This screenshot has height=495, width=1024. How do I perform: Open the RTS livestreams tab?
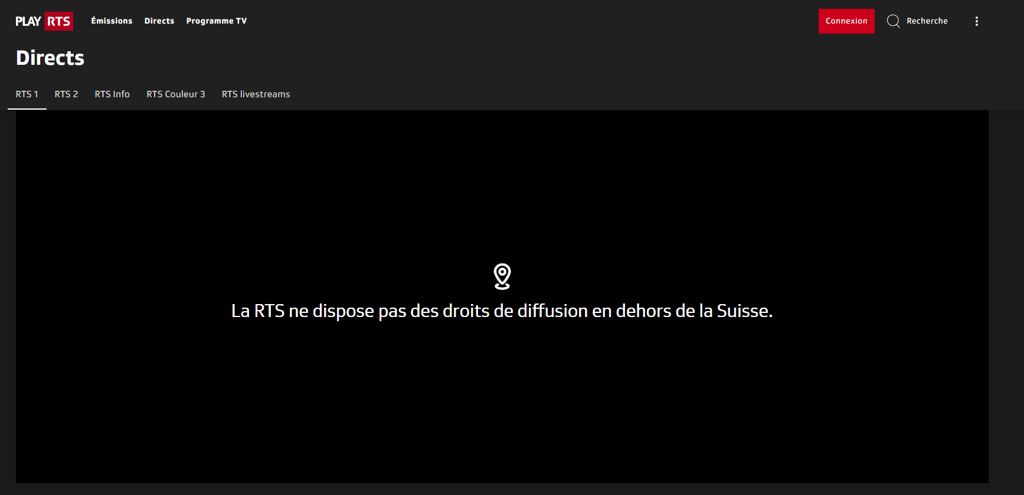(x=256, y=94)
